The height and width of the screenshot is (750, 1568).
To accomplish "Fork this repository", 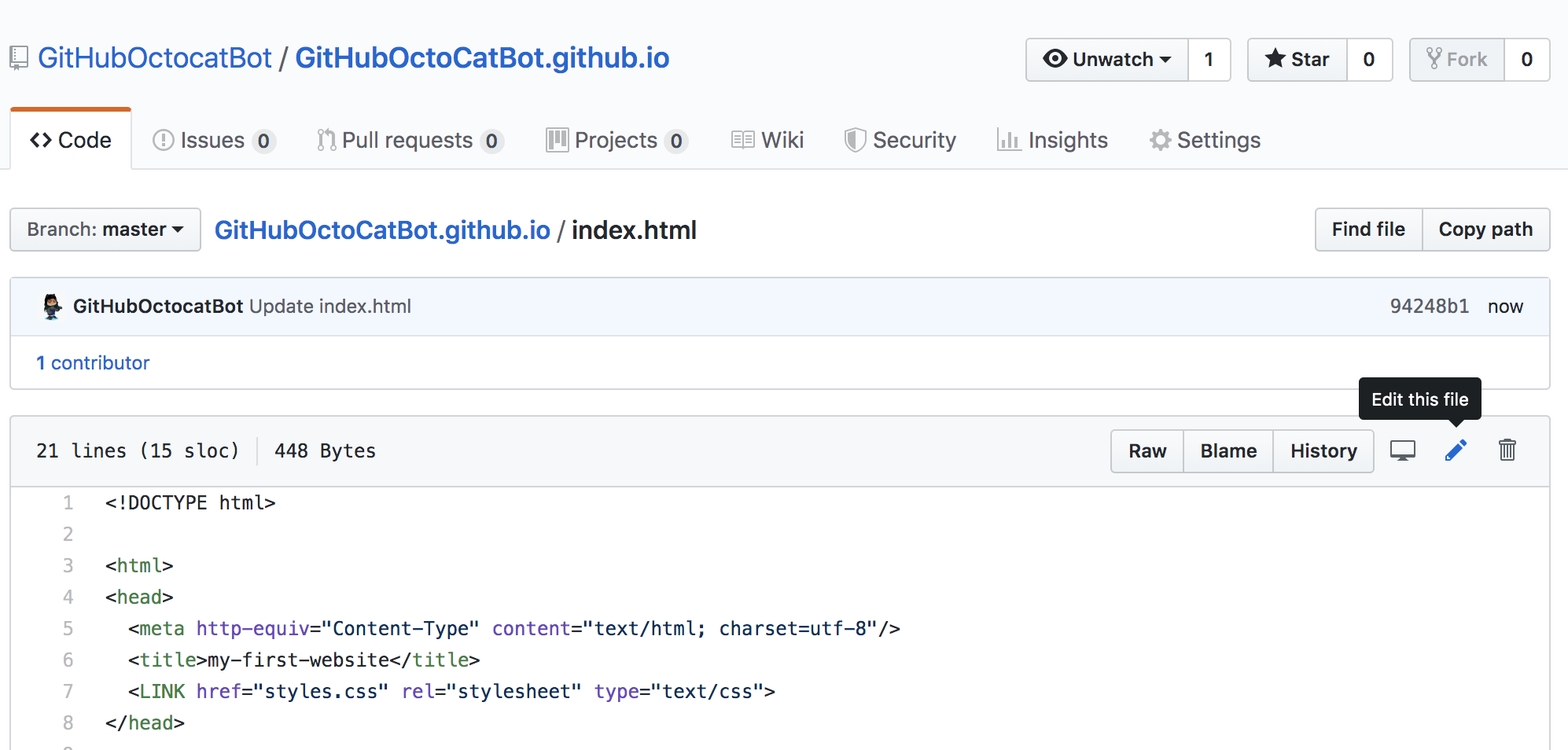I will click(x=1457, y=60).
